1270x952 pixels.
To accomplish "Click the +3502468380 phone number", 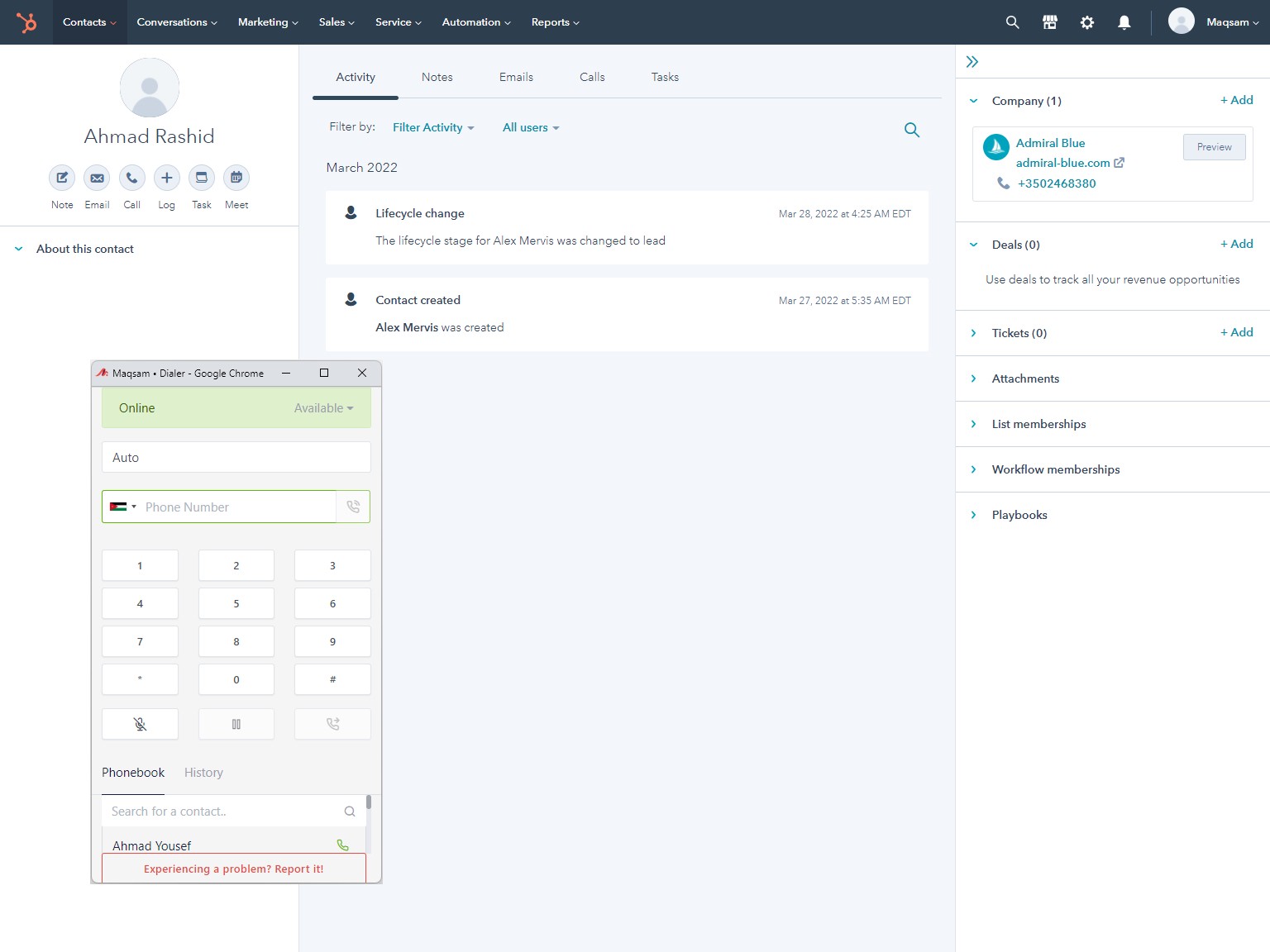I will pos(1057,183).
